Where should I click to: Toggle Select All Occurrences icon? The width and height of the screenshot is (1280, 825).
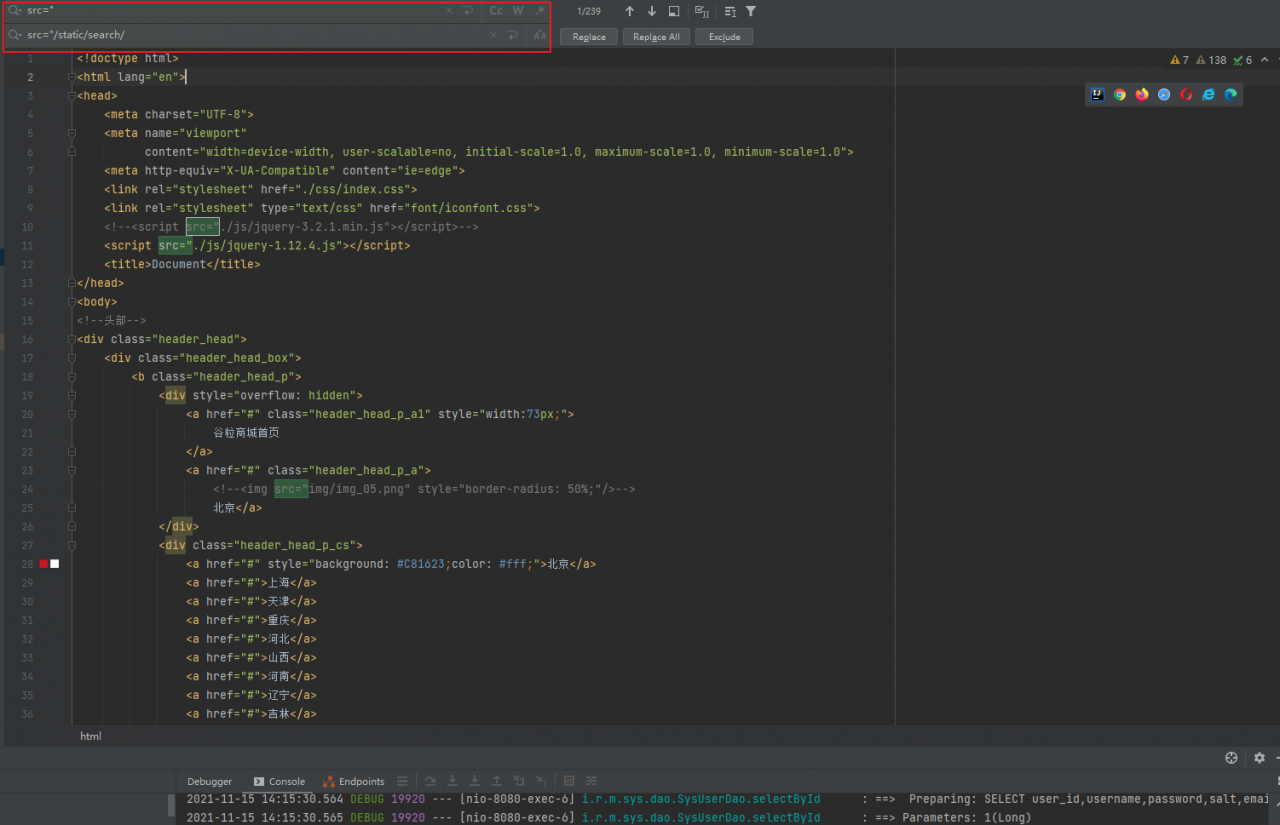tap(703, 11)
